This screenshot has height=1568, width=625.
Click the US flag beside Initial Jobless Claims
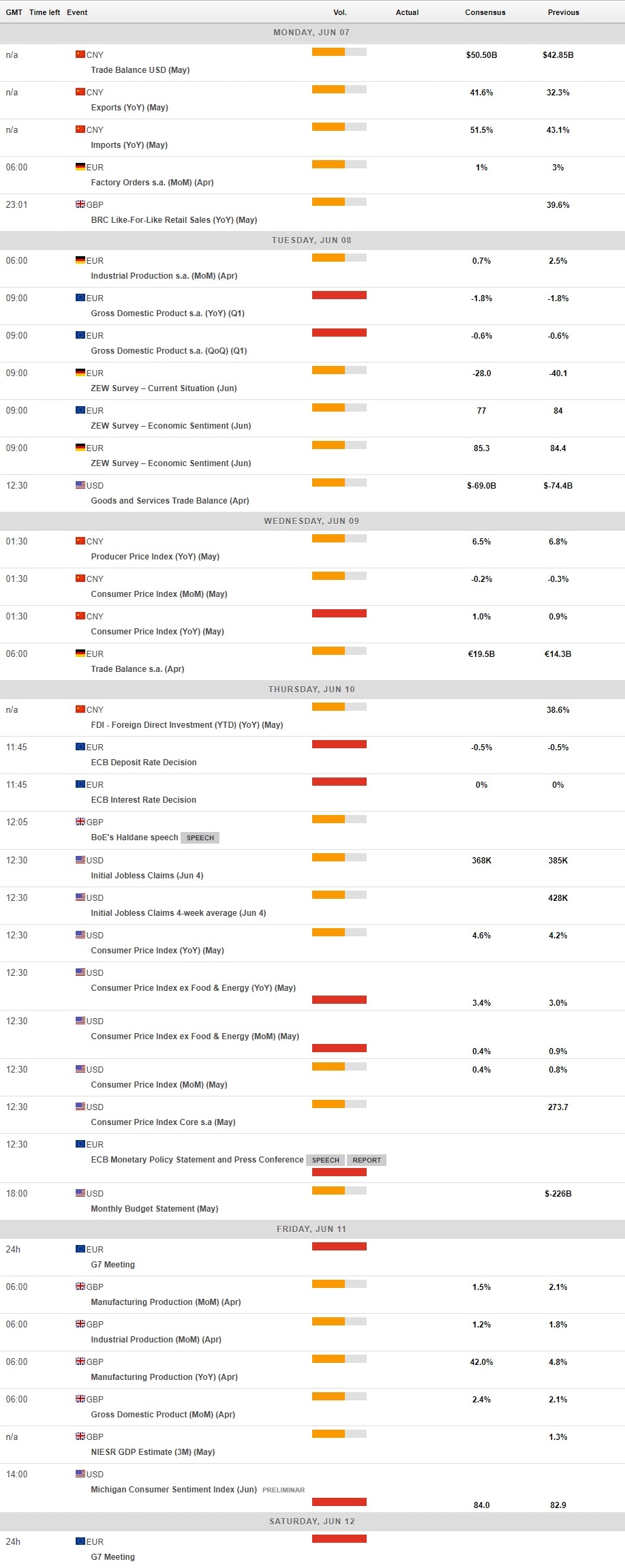[80, 859]
